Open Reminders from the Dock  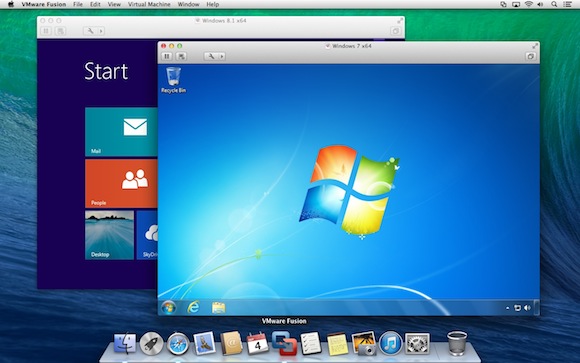311,343
